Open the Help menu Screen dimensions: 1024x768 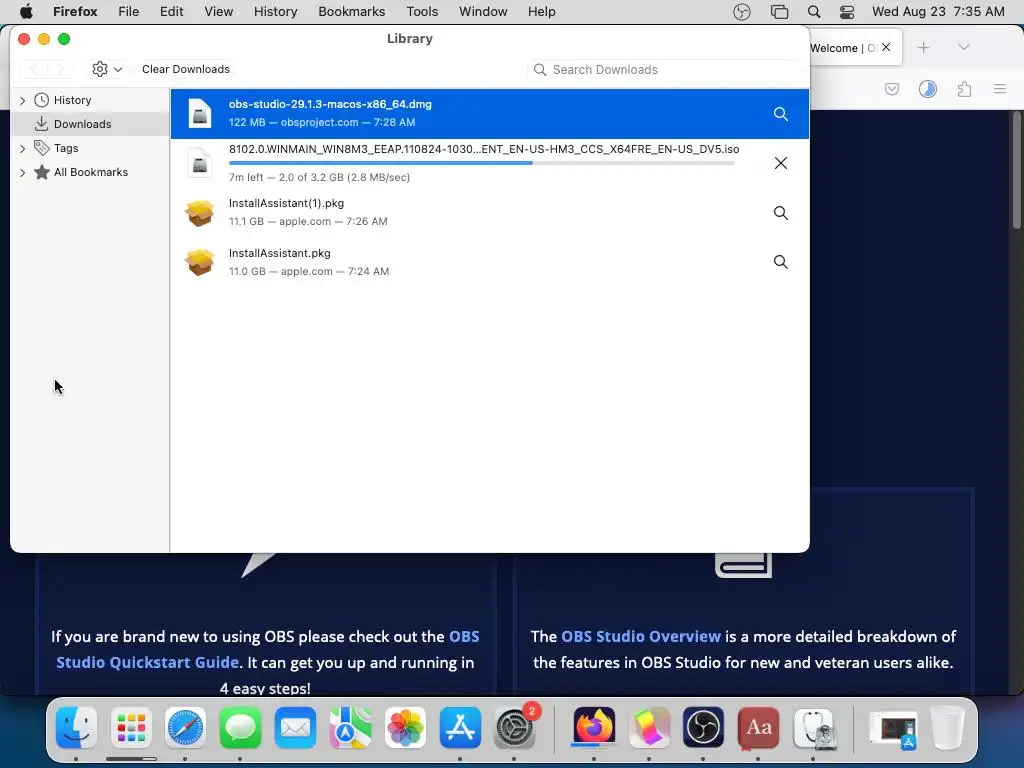click(x=541, y=12)
